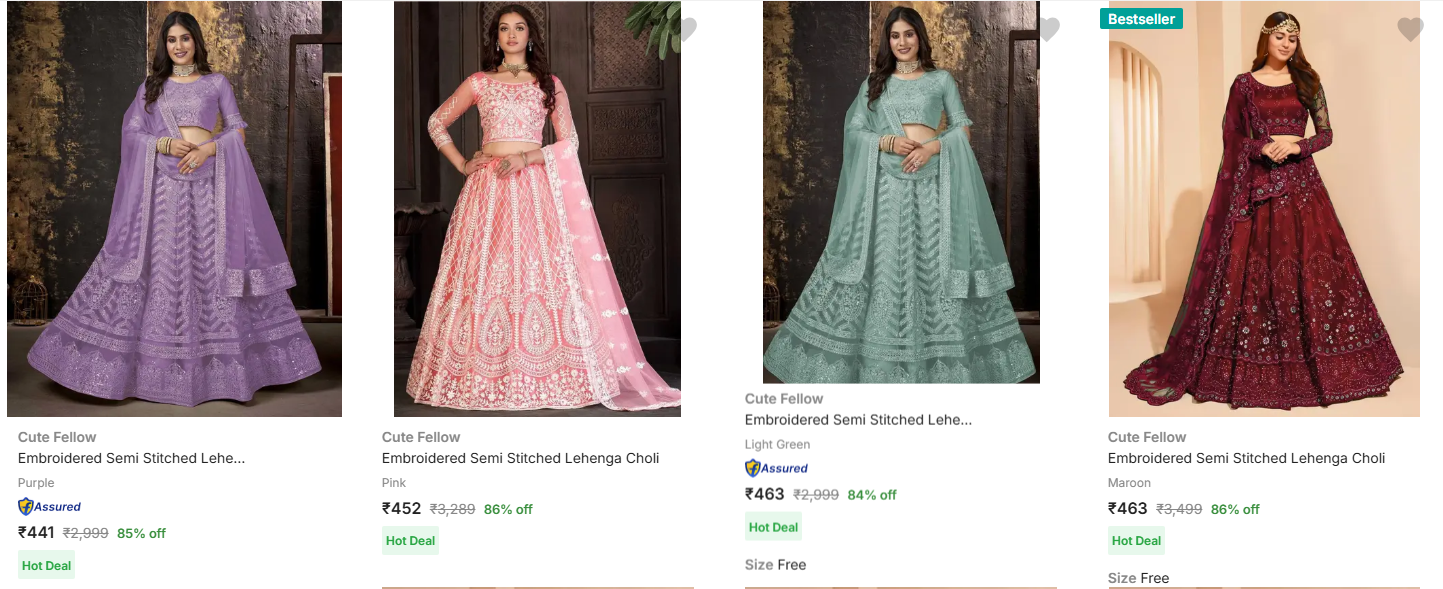Click Hot Deal tag under the Purple lehenga

pyautogui.click(x=47, y=565)
